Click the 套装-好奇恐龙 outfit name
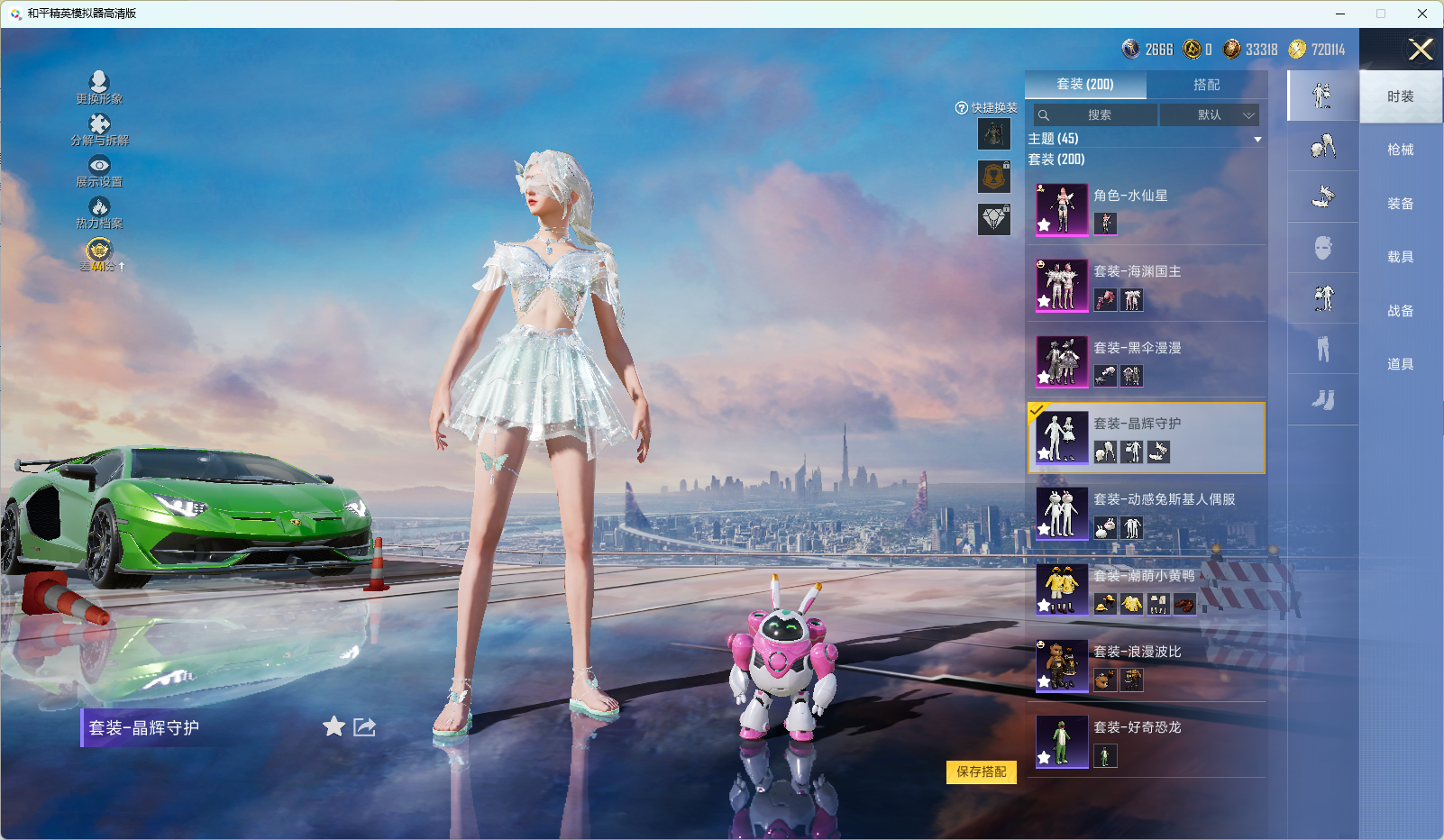The image size is (1444, 840). click(x=1138, y=727)
